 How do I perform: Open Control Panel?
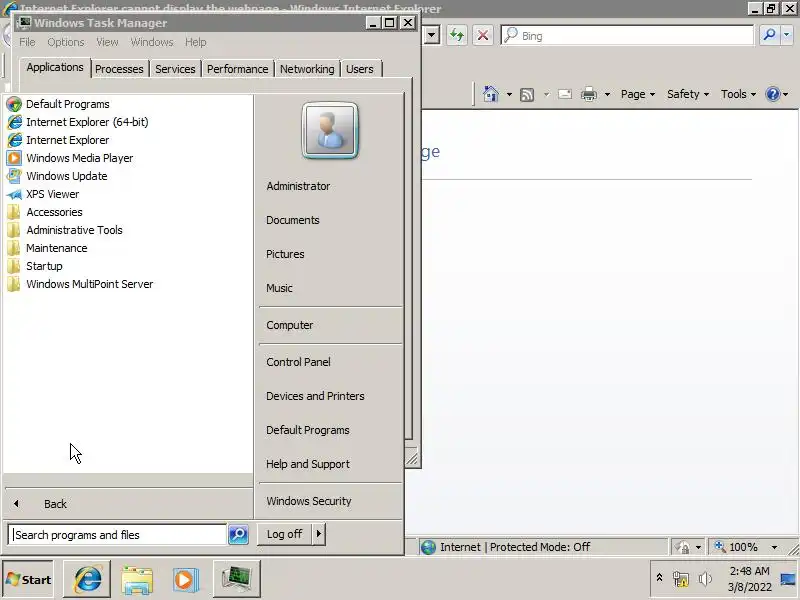(298, 362)
